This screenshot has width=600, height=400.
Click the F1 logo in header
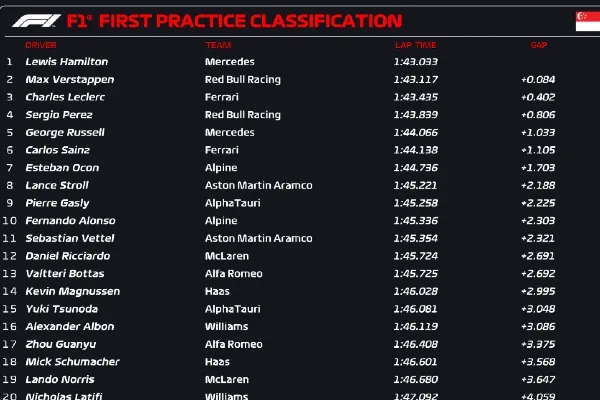click(x=28, y=20)
